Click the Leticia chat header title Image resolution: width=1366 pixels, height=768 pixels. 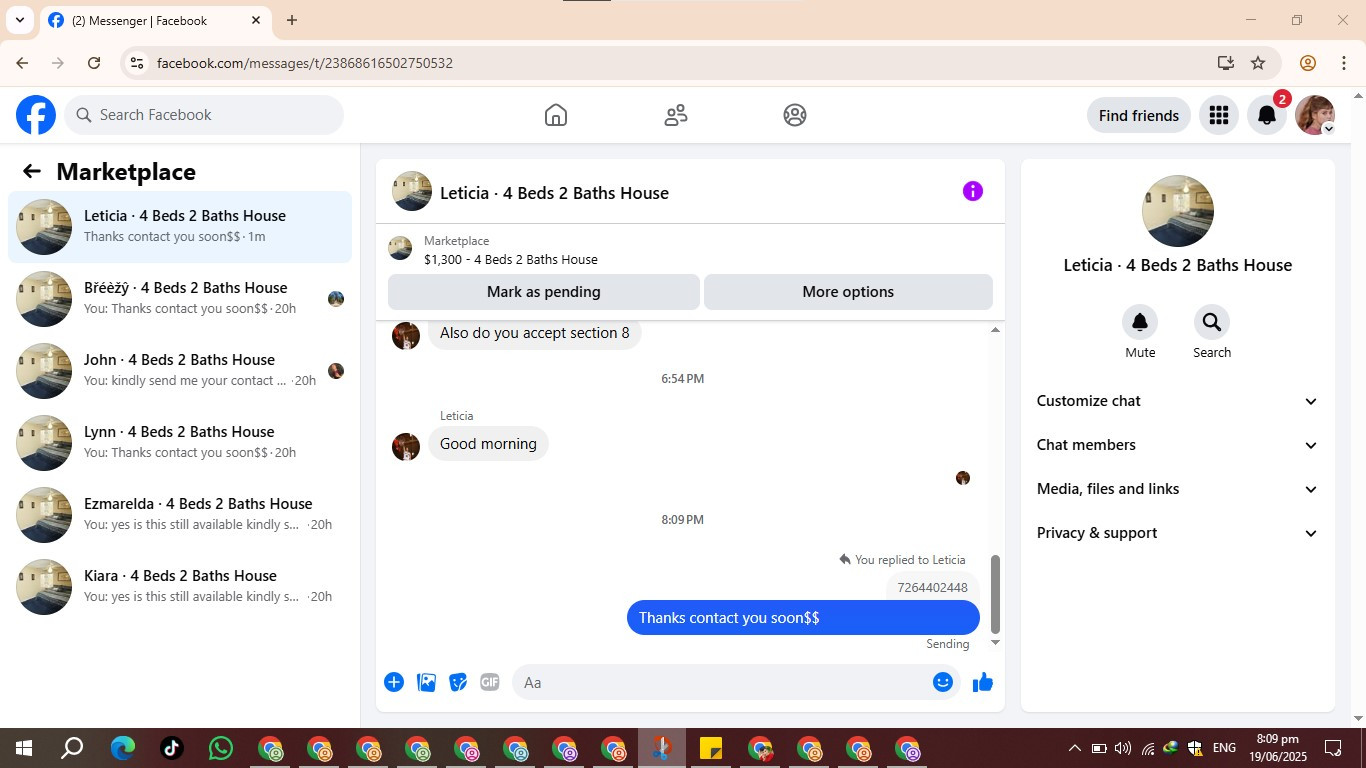tap(554, 193)
